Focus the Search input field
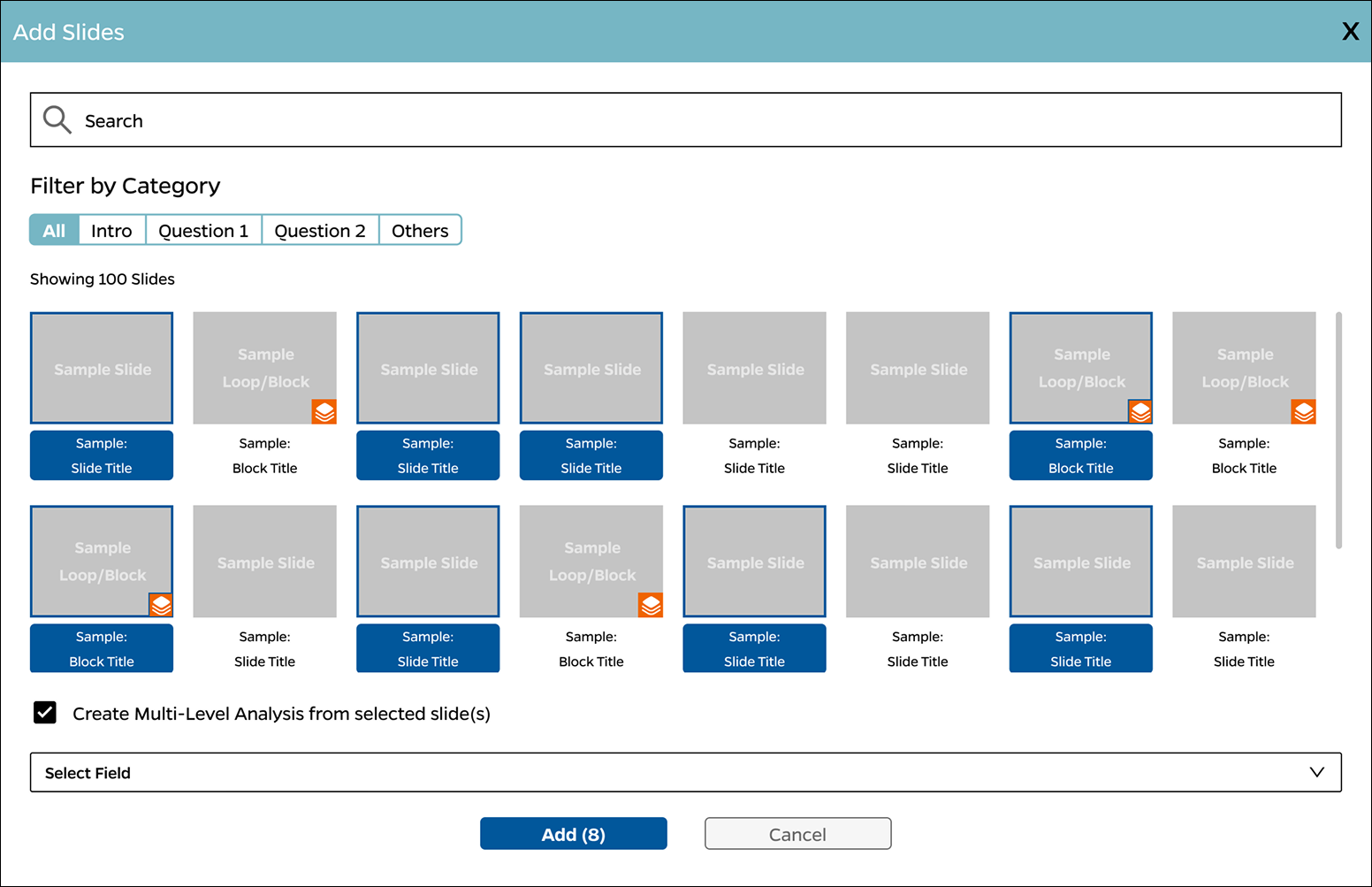Image resolution: width=1372 pixels, height=887 pixels. pos(686,119)
